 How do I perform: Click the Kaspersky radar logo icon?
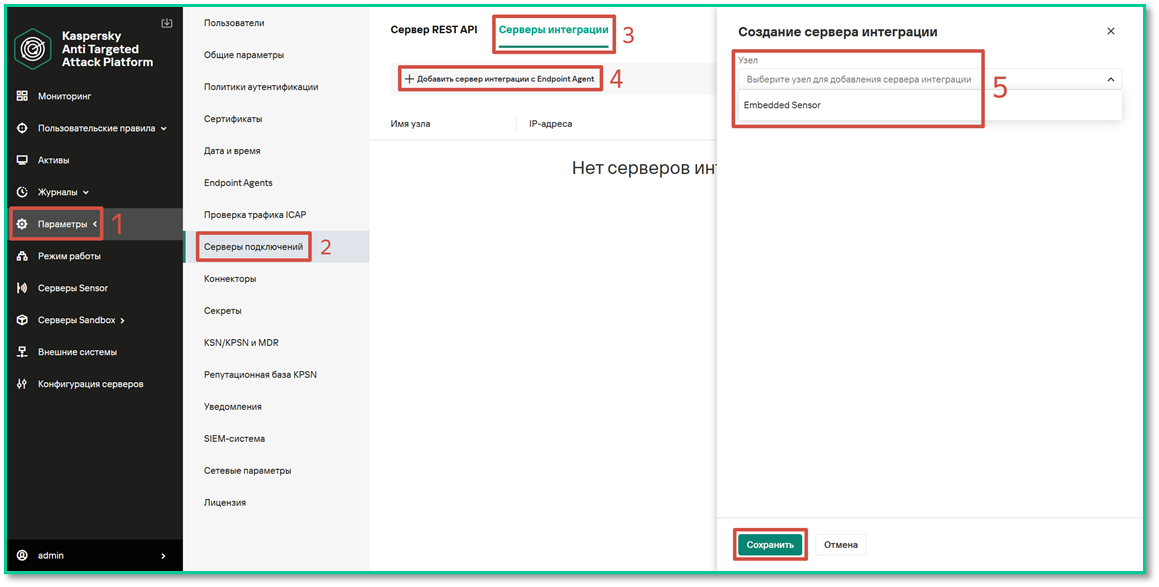point(33,47)
